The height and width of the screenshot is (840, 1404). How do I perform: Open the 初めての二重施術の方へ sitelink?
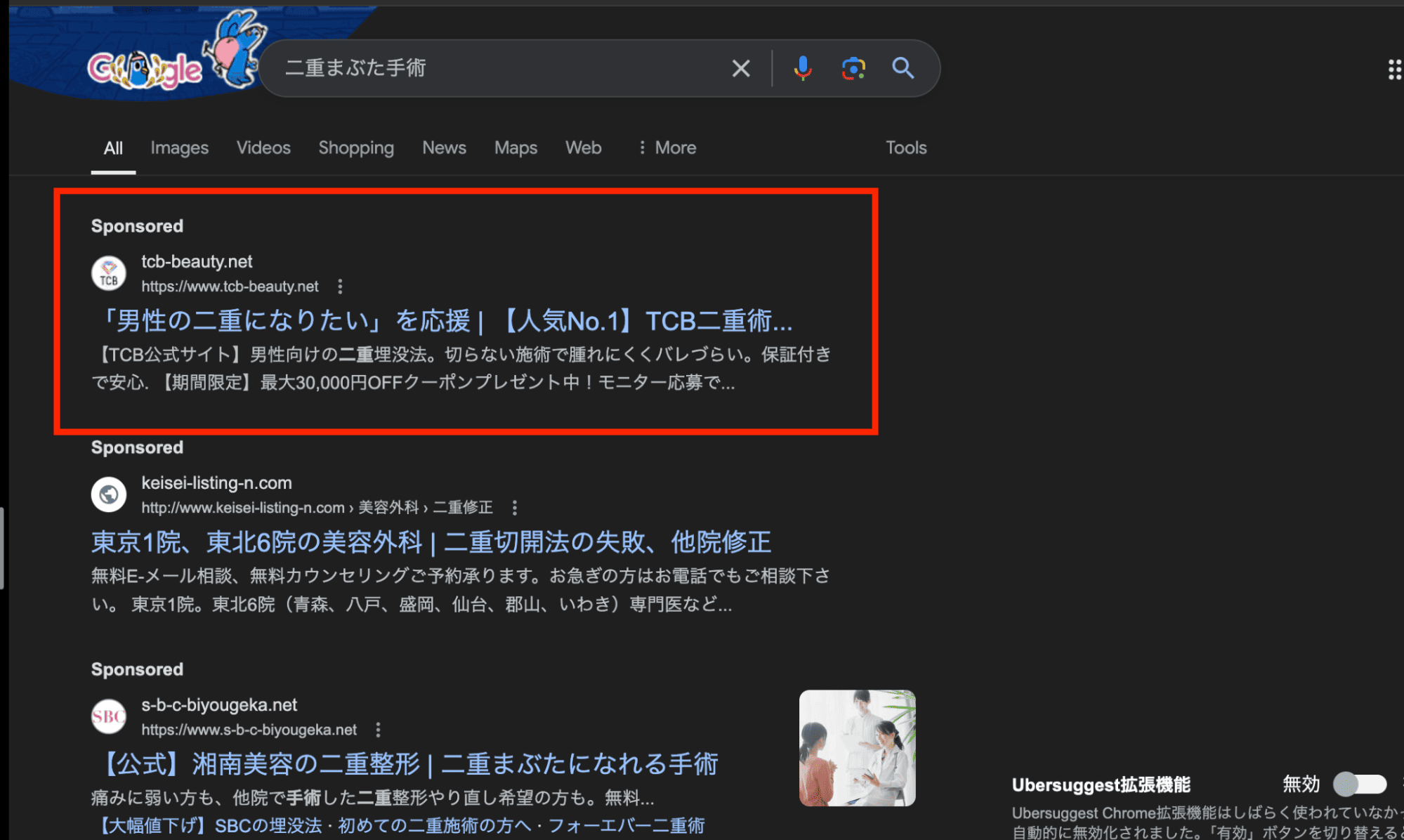(435, 825)
